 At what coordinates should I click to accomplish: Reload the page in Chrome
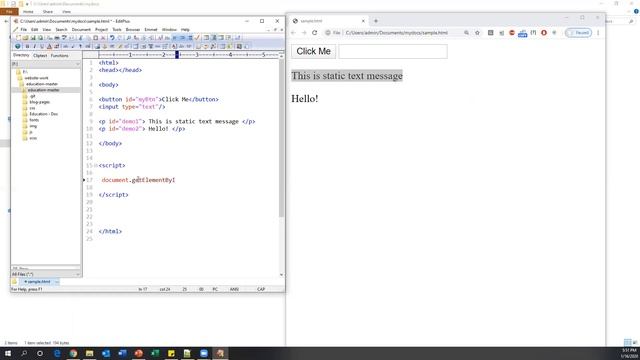click(314, 33)
